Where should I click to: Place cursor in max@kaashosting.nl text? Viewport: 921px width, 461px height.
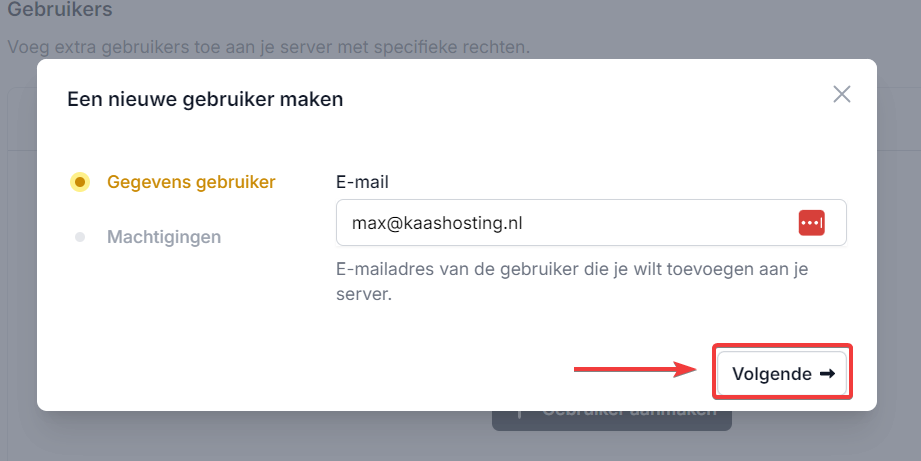[437, 223]
